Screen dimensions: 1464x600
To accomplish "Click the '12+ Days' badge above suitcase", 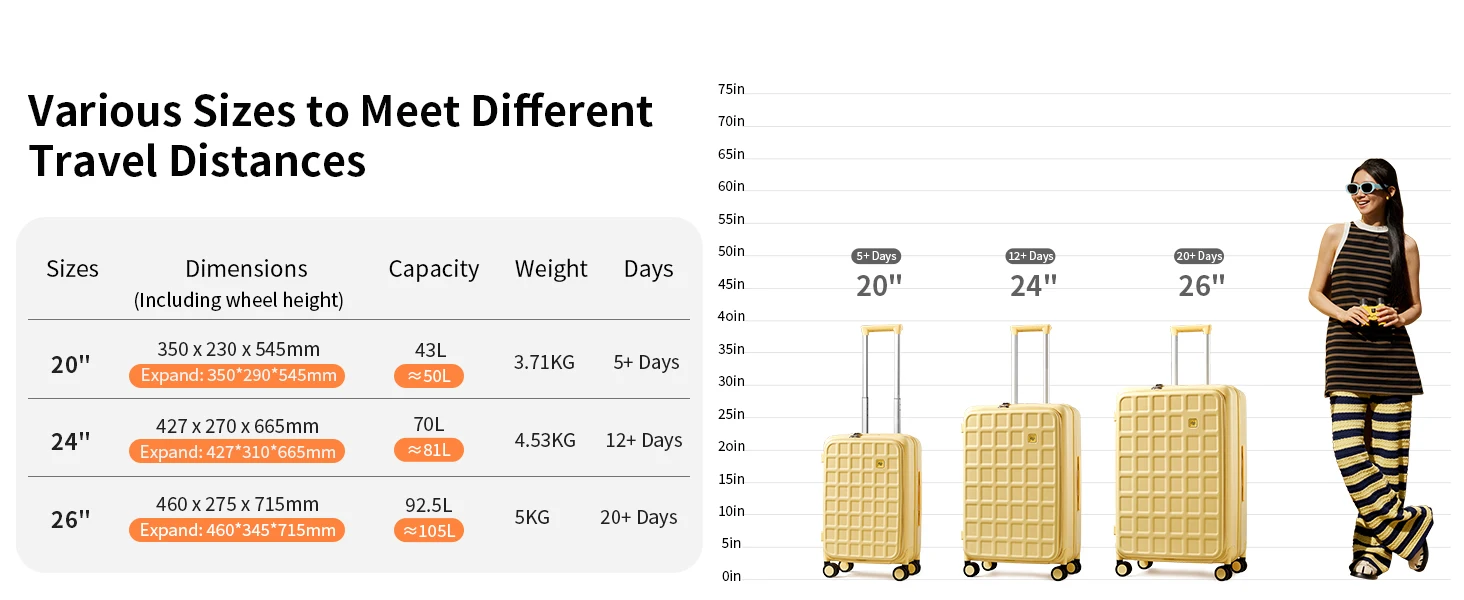I will pos(1030,256).
